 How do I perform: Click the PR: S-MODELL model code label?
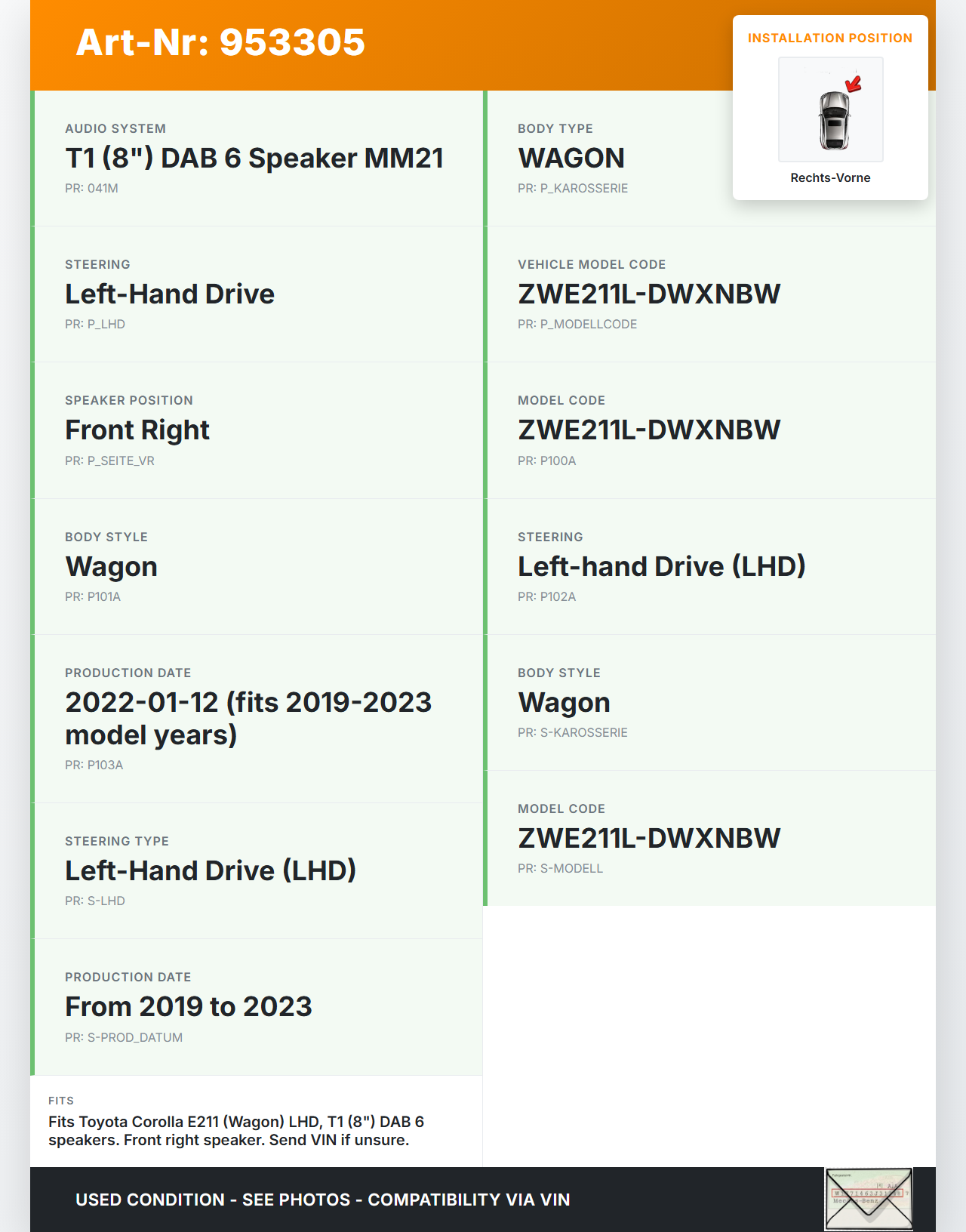click(x=560, y=869)
